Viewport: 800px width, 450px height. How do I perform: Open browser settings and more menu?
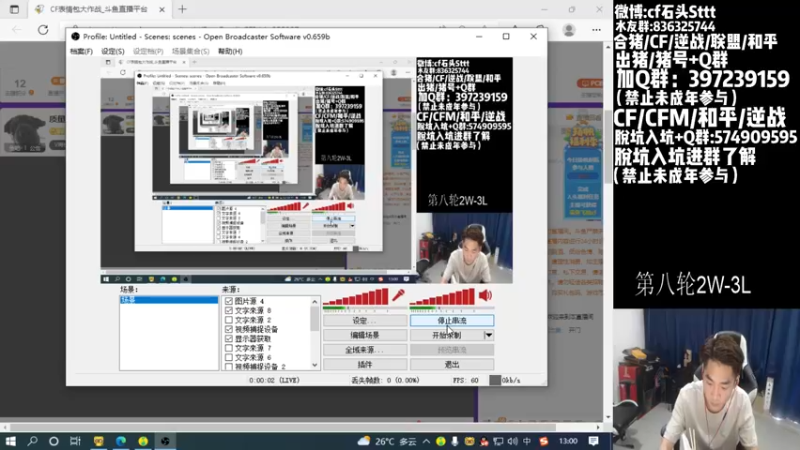[596, 30]
